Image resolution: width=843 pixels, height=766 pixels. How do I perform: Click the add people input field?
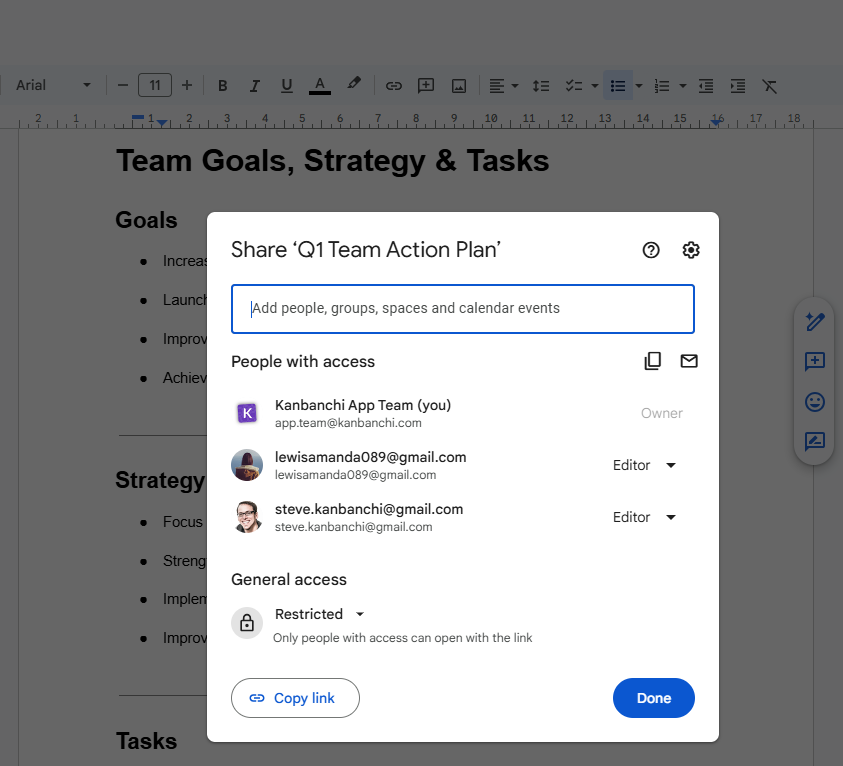click(462, 309)
